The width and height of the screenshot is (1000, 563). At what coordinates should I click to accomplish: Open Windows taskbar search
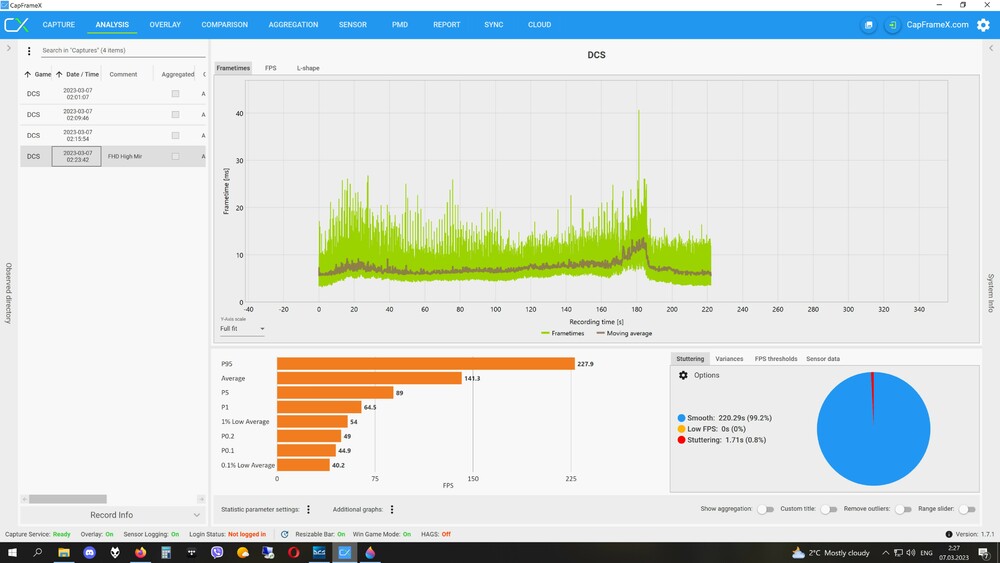pos(38,553)
